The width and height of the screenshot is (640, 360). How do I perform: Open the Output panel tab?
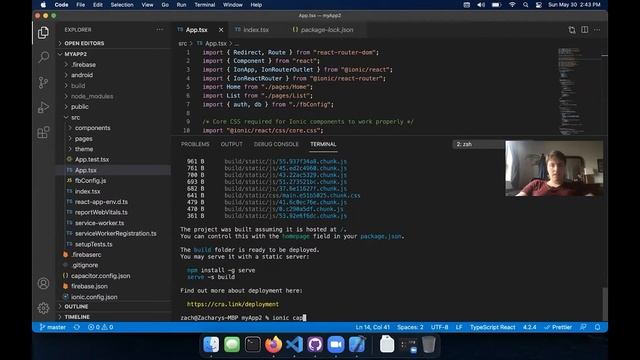point(231,144)
